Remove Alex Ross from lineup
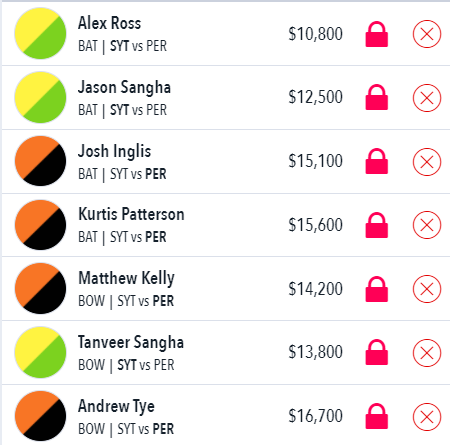The width and height of the screenshot is (450, 445). coord(427,34)
